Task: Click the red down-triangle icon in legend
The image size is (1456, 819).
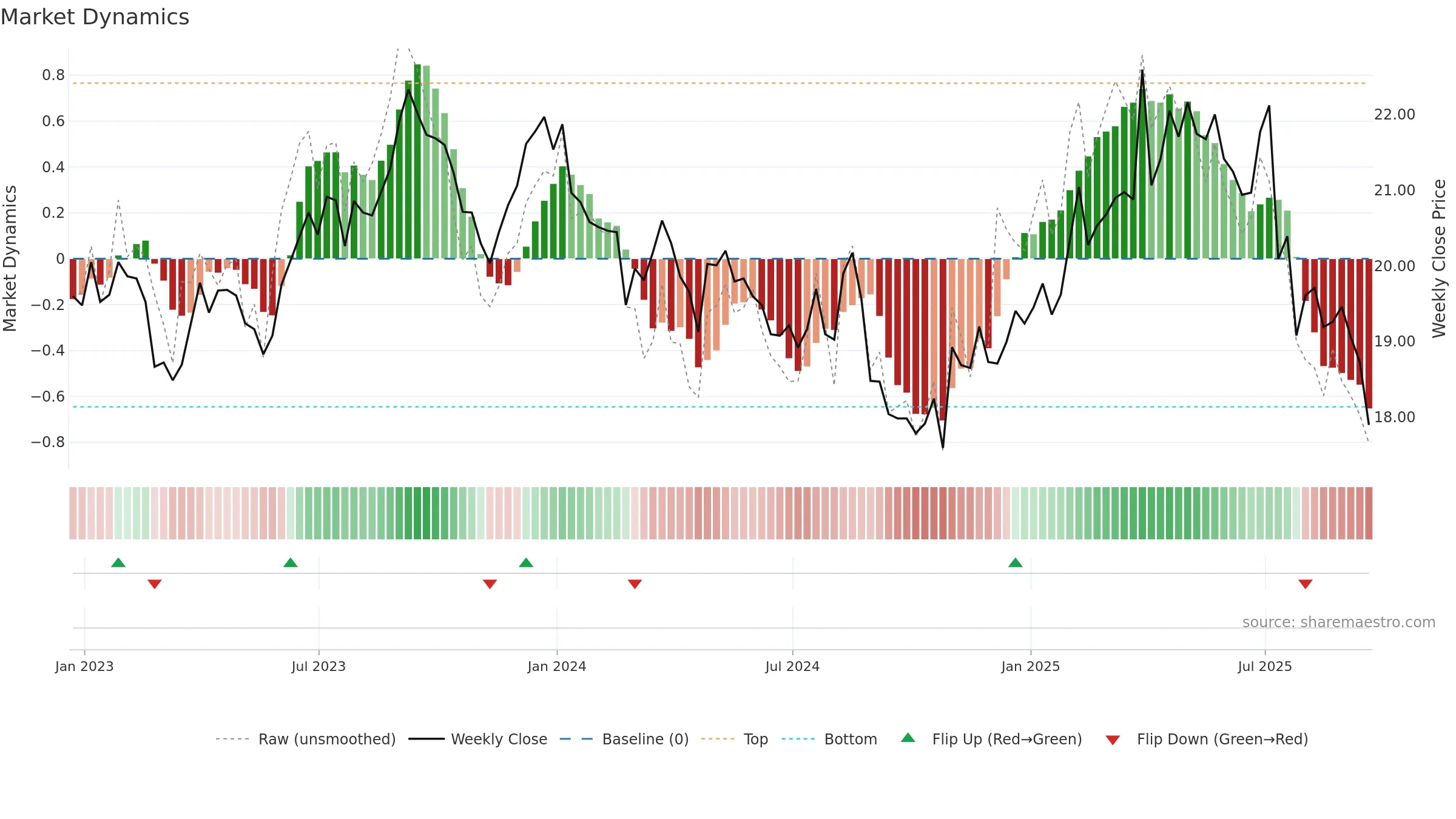Action: coord(1113,740)
